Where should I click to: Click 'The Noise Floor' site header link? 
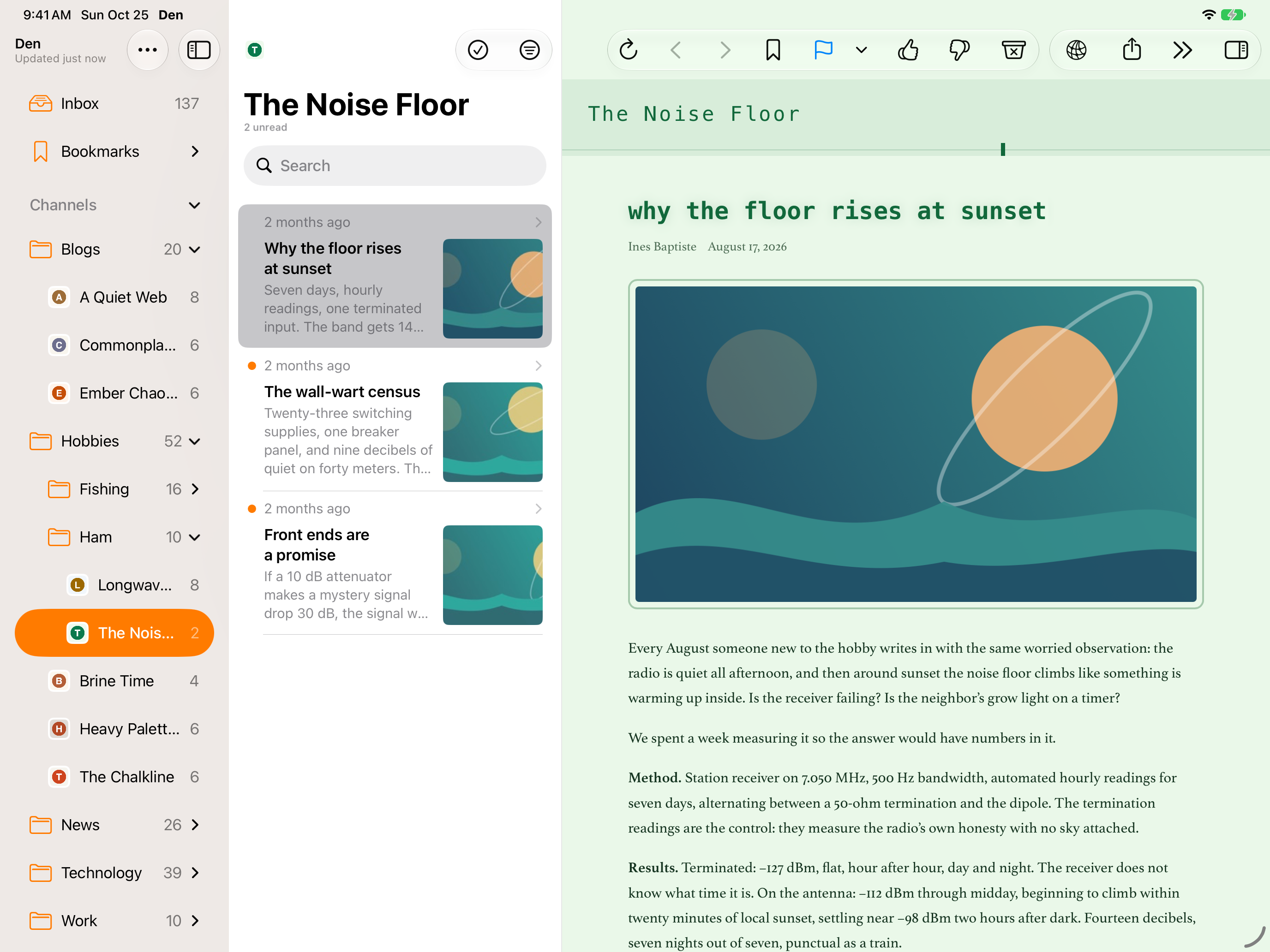[694, 114]
